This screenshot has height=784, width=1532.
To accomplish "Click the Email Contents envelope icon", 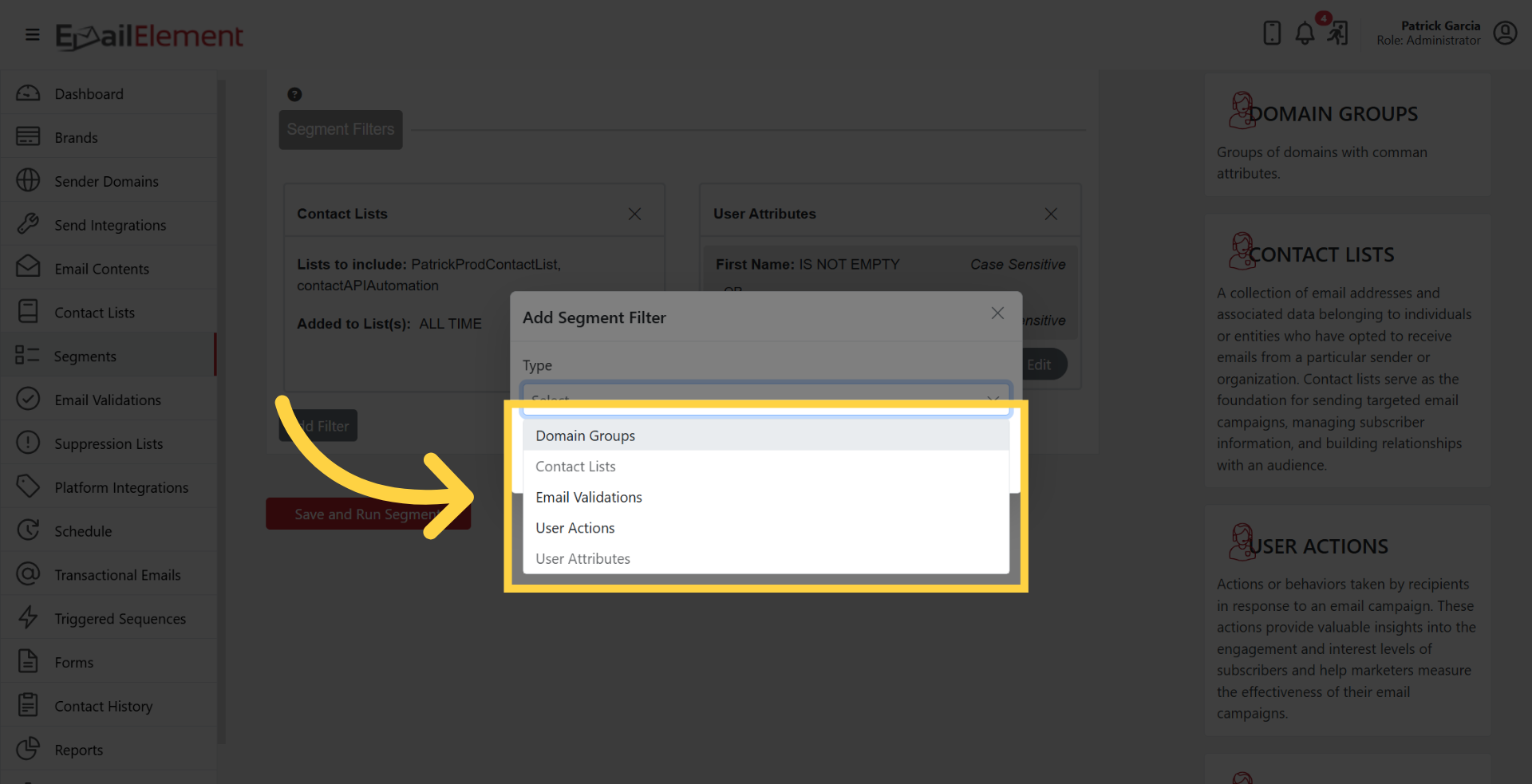I will 28,267.
